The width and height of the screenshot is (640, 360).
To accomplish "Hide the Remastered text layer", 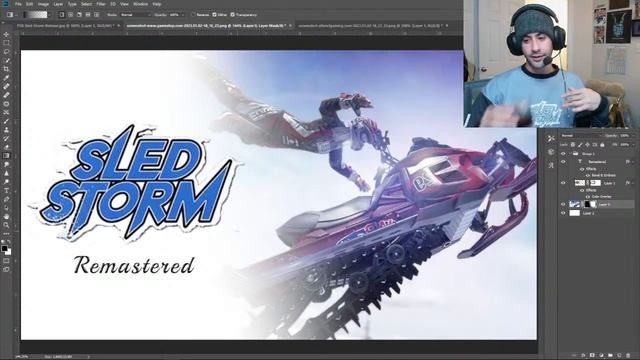I will coord(563,162).
